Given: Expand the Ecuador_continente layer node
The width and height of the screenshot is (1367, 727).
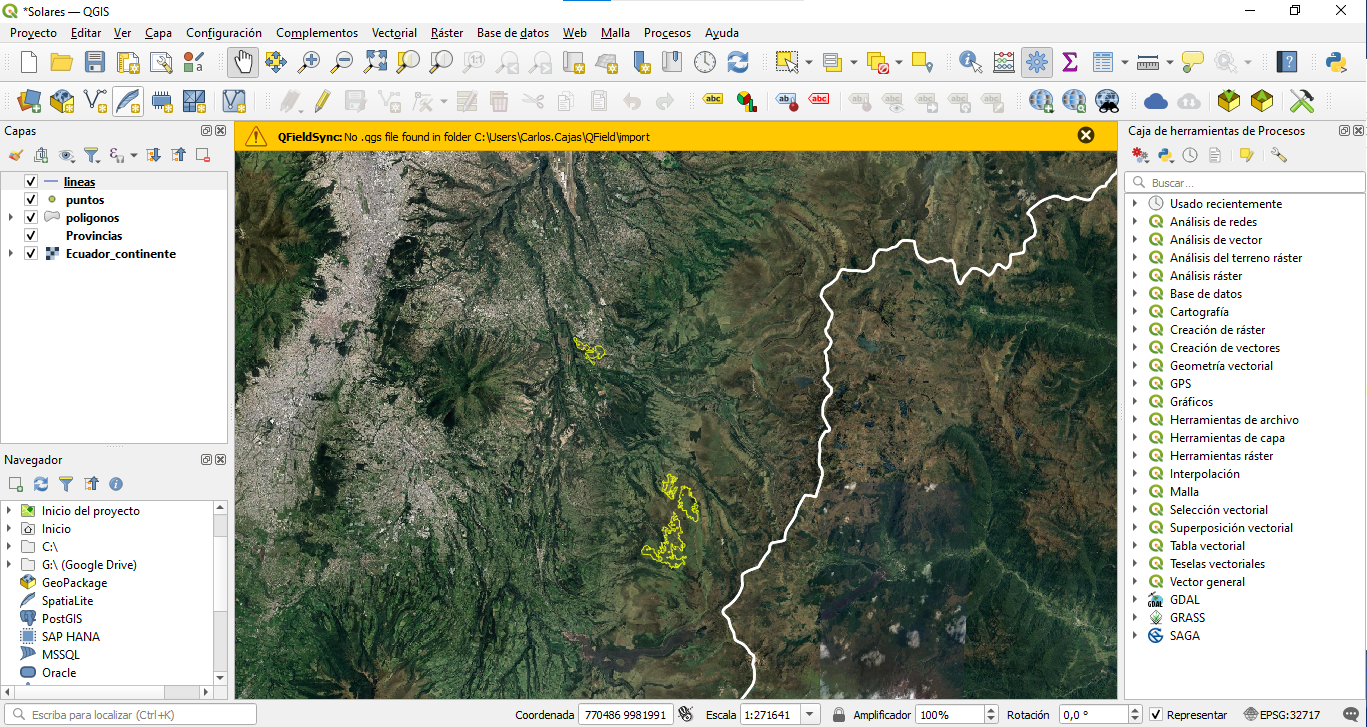Looking at the screenshot, I should click(x=11, y=254).
